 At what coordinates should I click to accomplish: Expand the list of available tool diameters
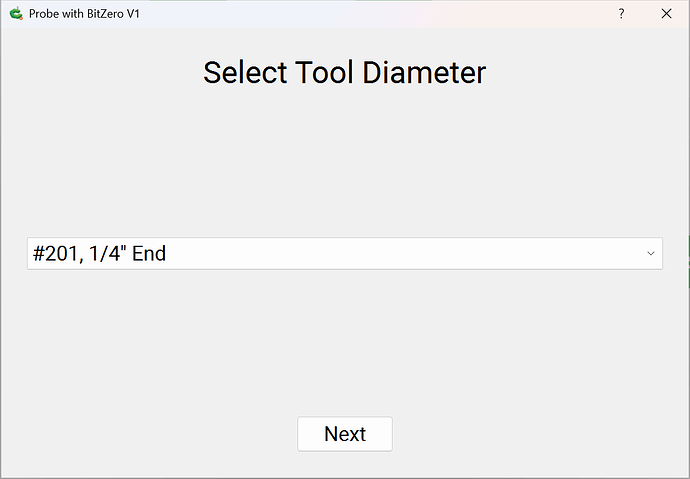point(651,254)
